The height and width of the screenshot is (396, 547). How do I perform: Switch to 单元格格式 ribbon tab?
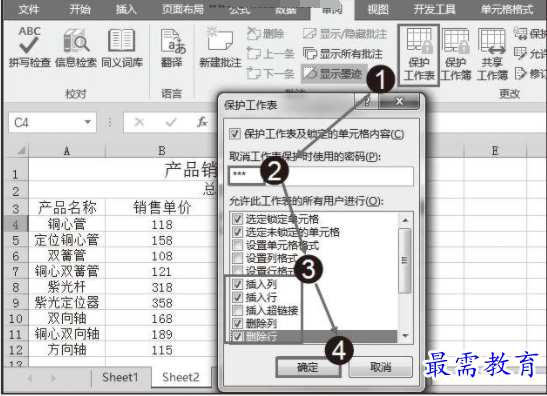507,9
